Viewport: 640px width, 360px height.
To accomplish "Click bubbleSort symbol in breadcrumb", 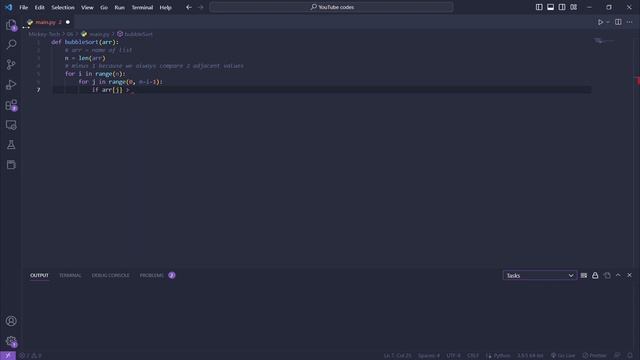I will pyautogui.click(x=135, y=34).
